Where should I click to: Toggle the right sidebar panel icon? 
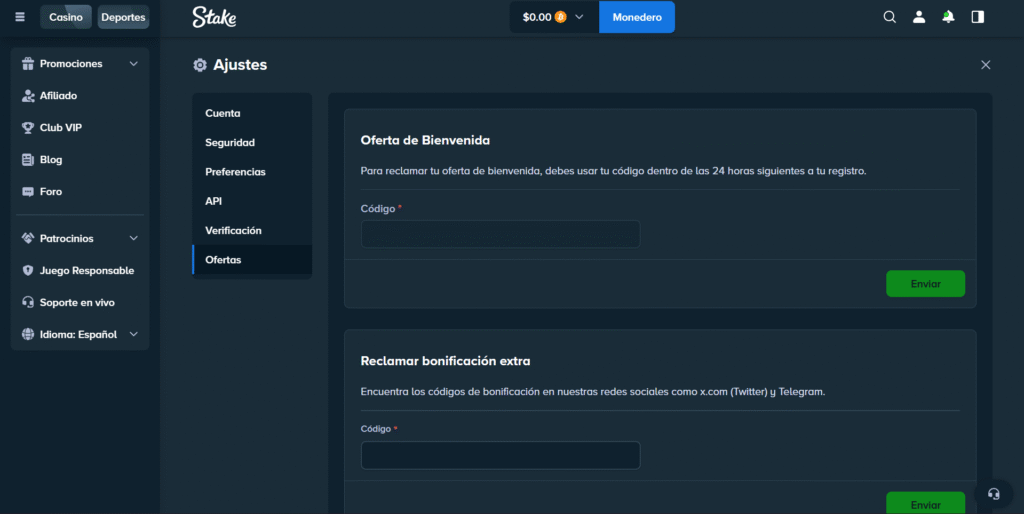click(977, 17)
